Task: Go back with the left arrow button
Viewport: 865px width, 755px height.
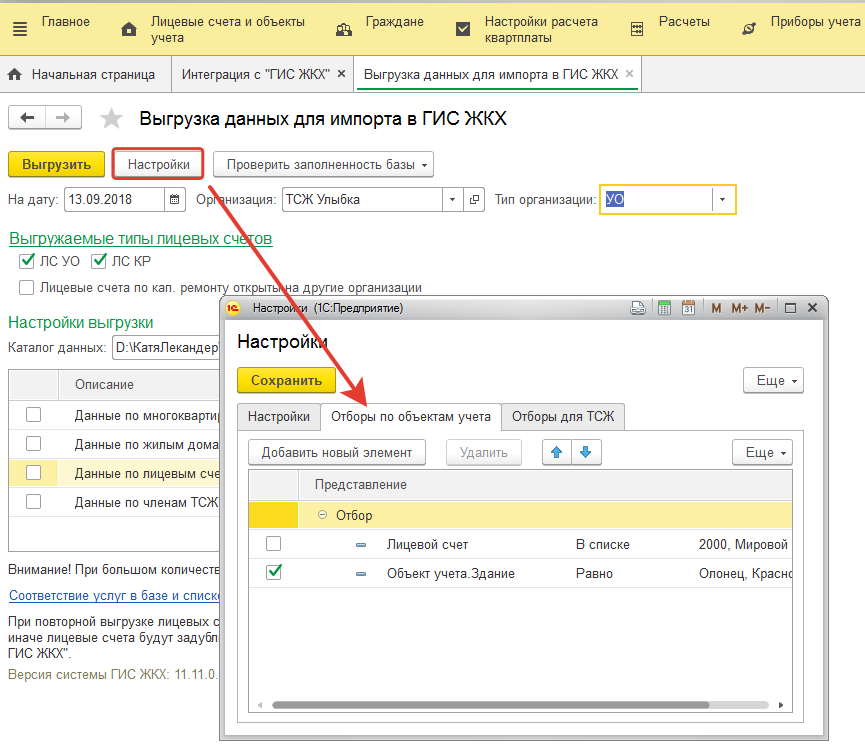Action: (27, 117)
